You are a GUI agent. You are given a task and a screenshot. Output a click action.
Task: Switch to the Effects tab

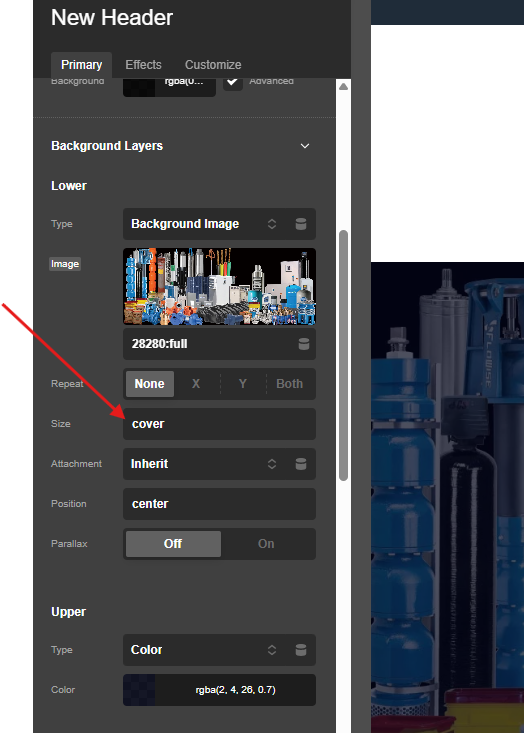click(143, 65)
